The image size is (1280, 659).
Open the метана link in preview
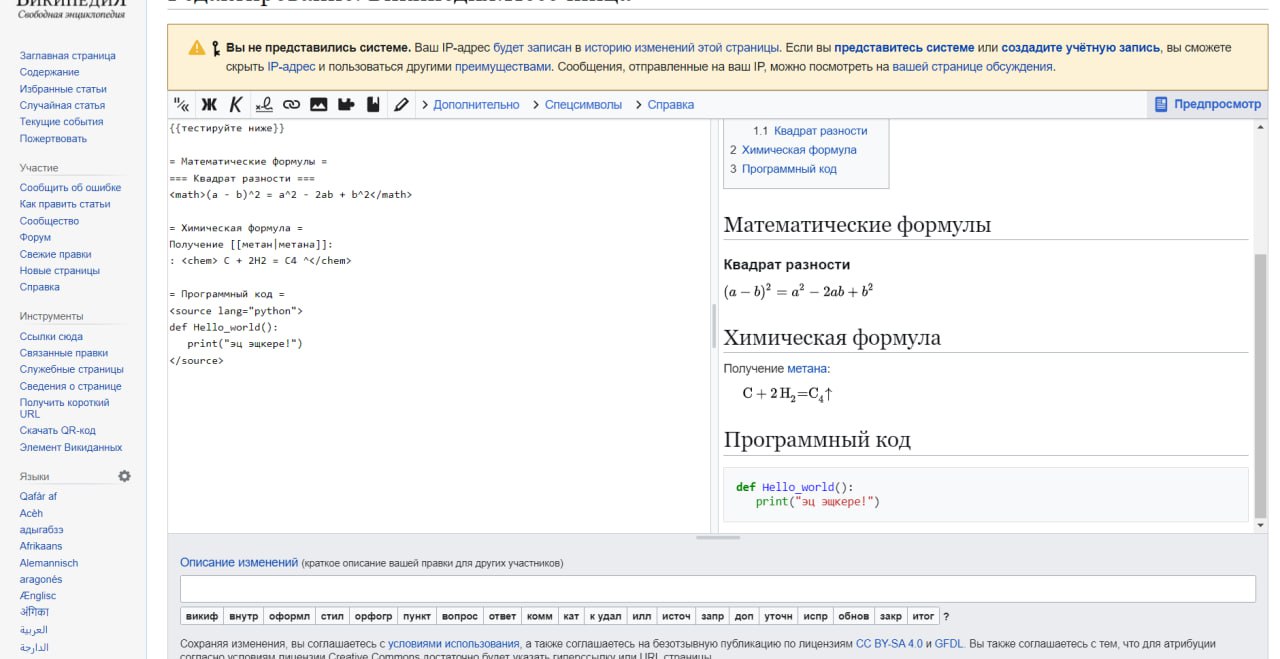(808, 369)
